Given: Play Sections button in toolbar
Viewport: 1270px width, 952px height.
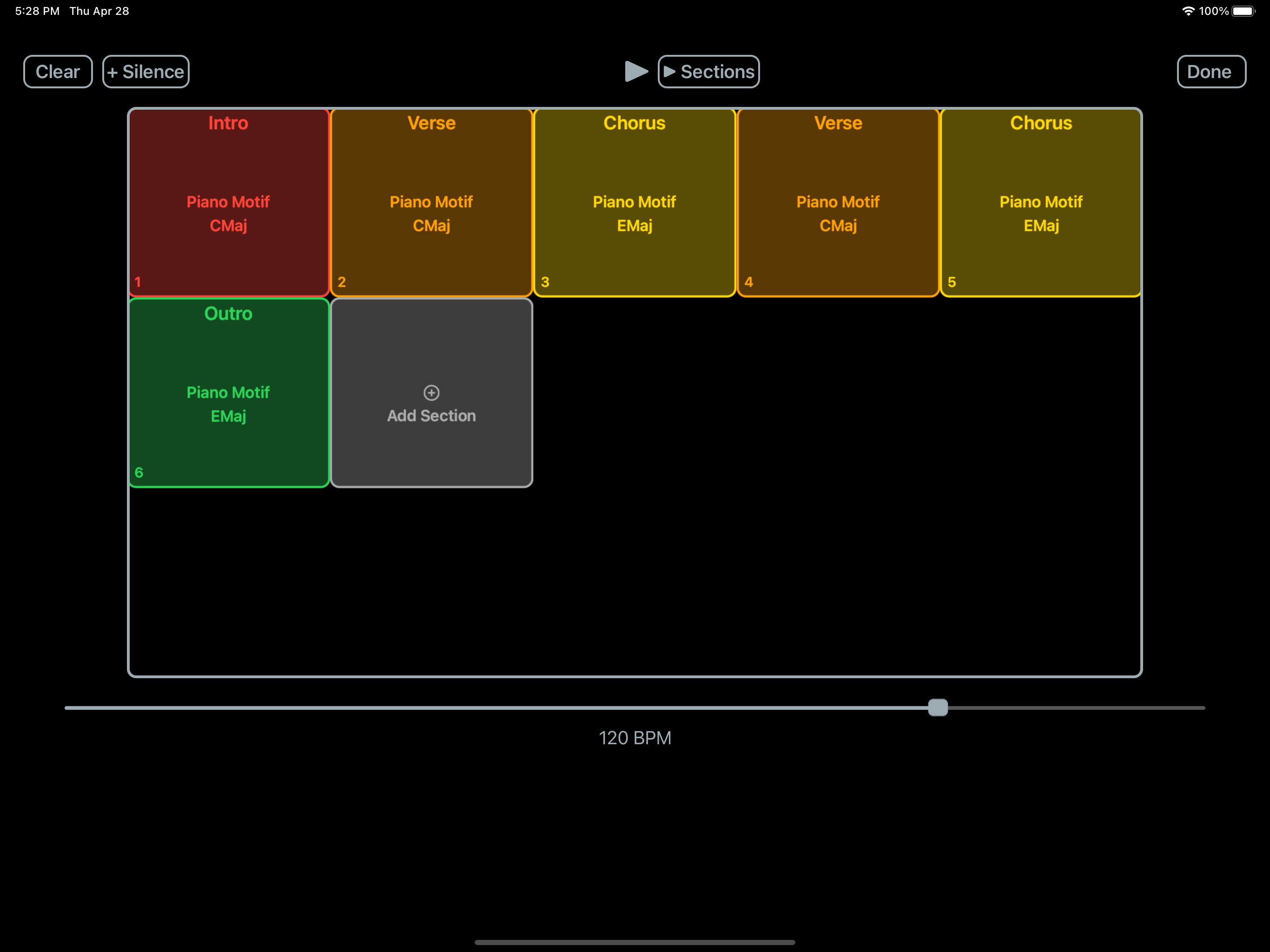Looking at the screenshot, I should coord(708,72).
